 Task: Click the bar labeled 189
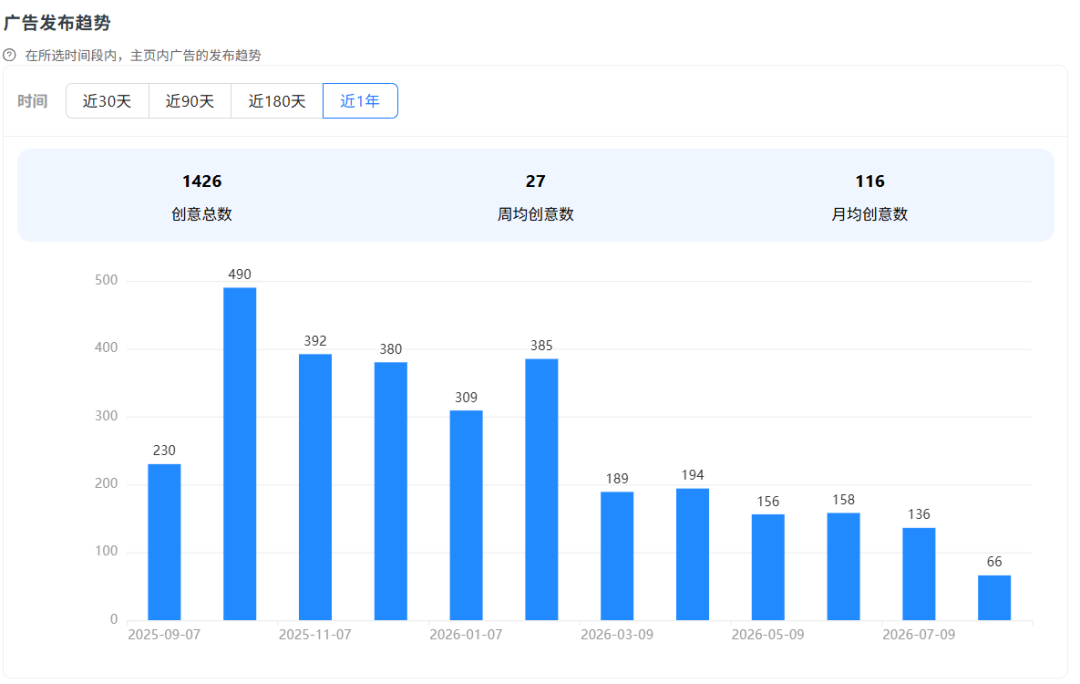pyautogui.click(x=617, y=556)
